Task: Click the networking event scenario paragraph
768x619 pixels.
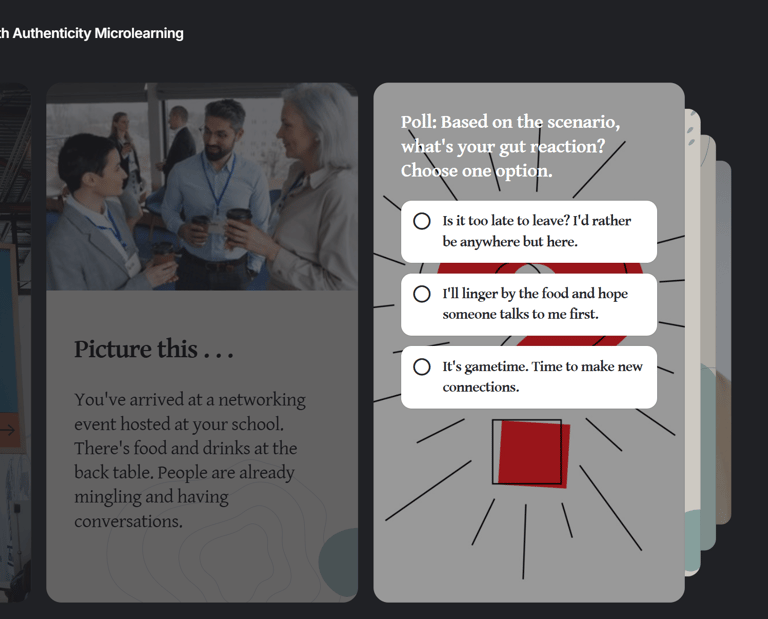Action: (190, 460)
